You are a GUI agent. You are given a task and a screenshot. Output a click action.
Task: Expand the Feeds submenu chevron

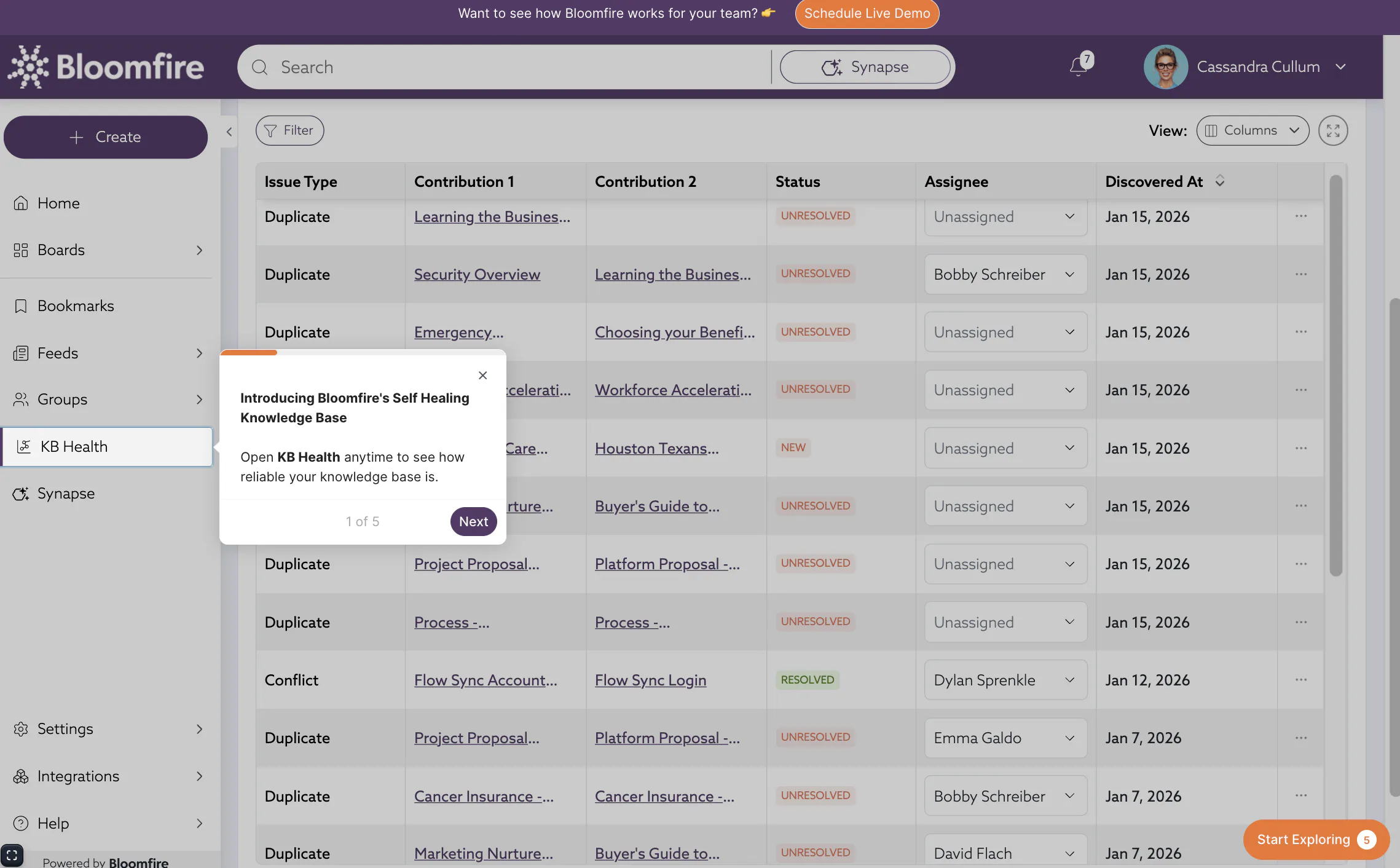pyautogui.click(x=199, y=353)
